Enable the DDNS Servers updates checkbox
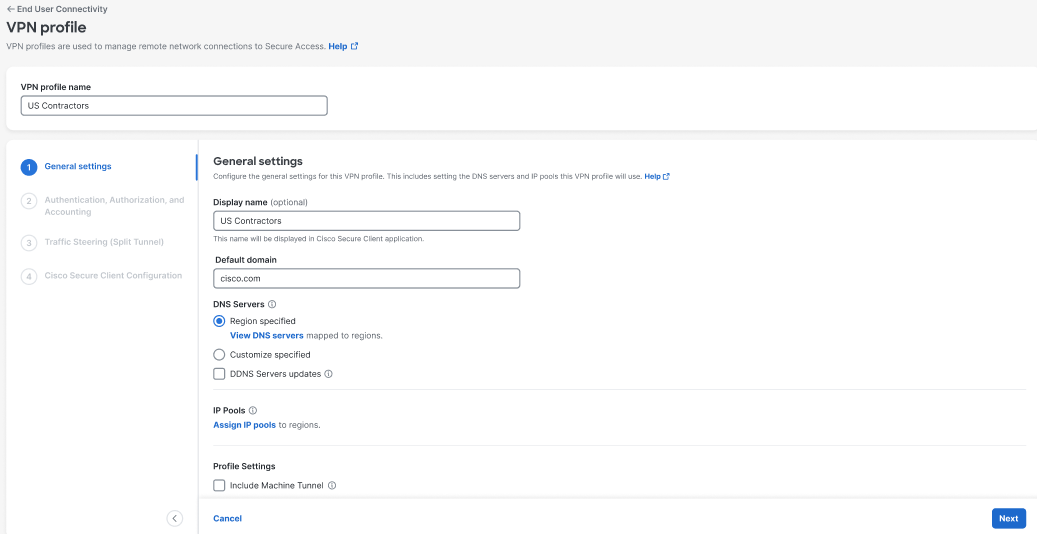 pos(219,374)
